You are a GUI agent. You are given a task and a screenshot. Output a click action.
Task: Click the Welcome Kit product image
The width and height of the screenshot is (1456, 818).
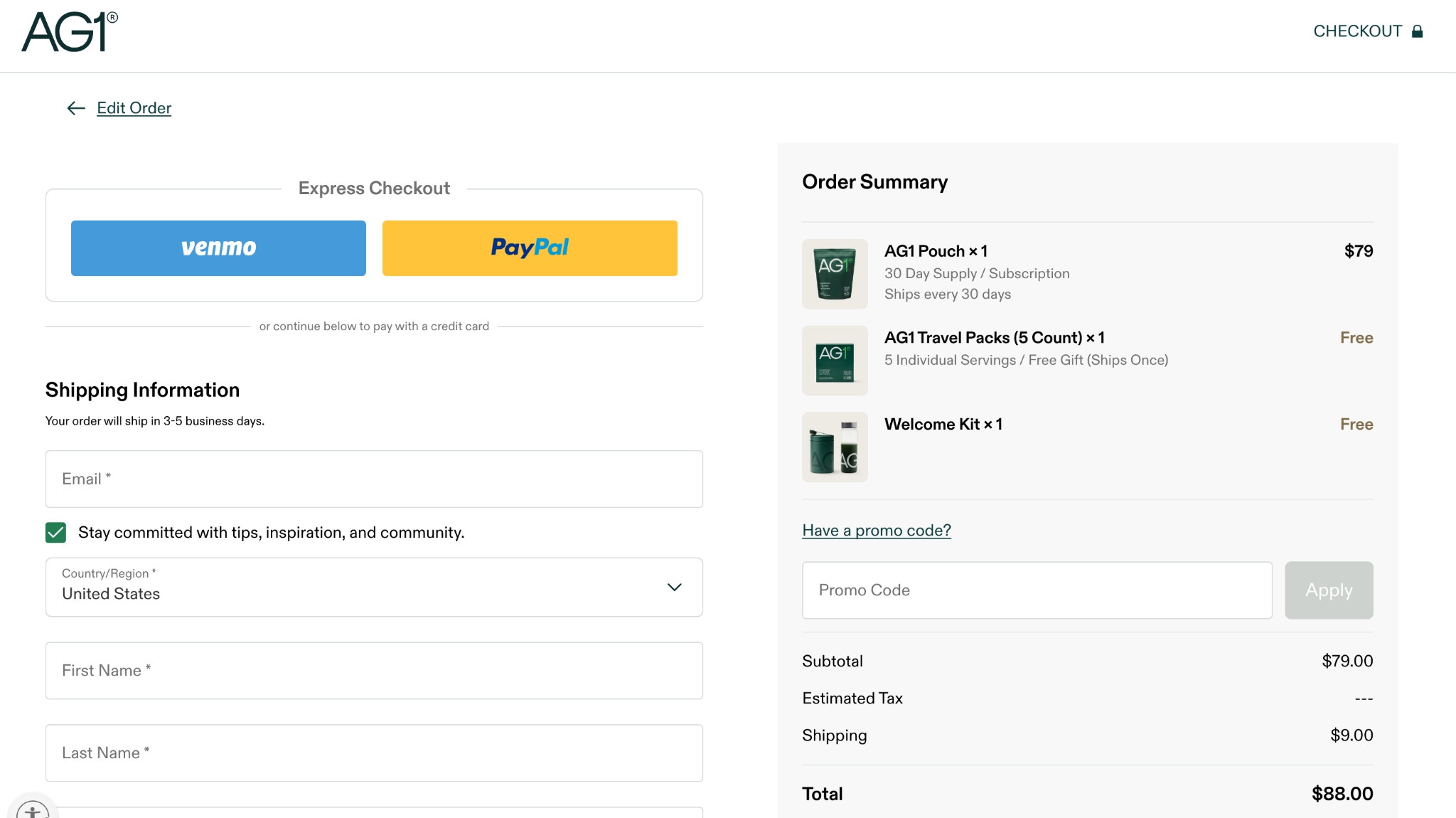coord(835,447)
